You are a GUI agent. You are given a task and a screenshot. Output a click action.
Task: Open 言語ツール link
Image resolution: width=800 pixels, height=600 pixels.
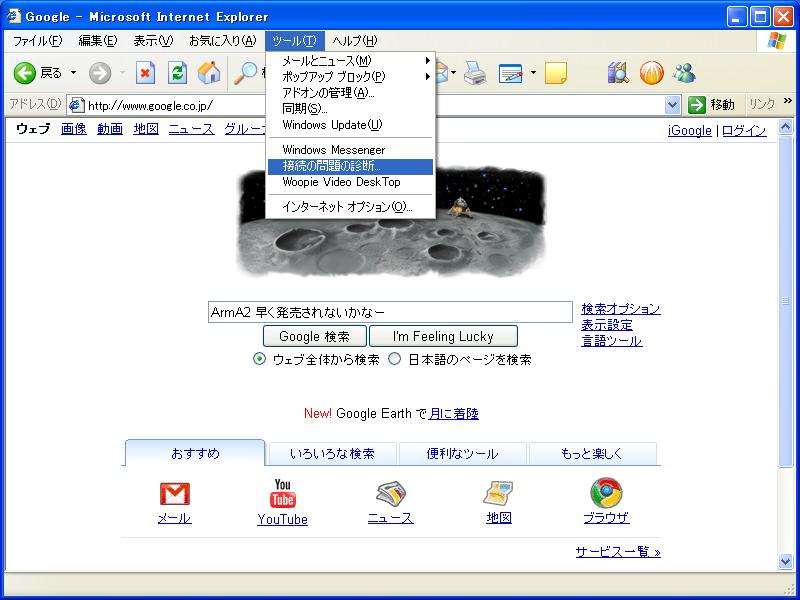(611, 341)
